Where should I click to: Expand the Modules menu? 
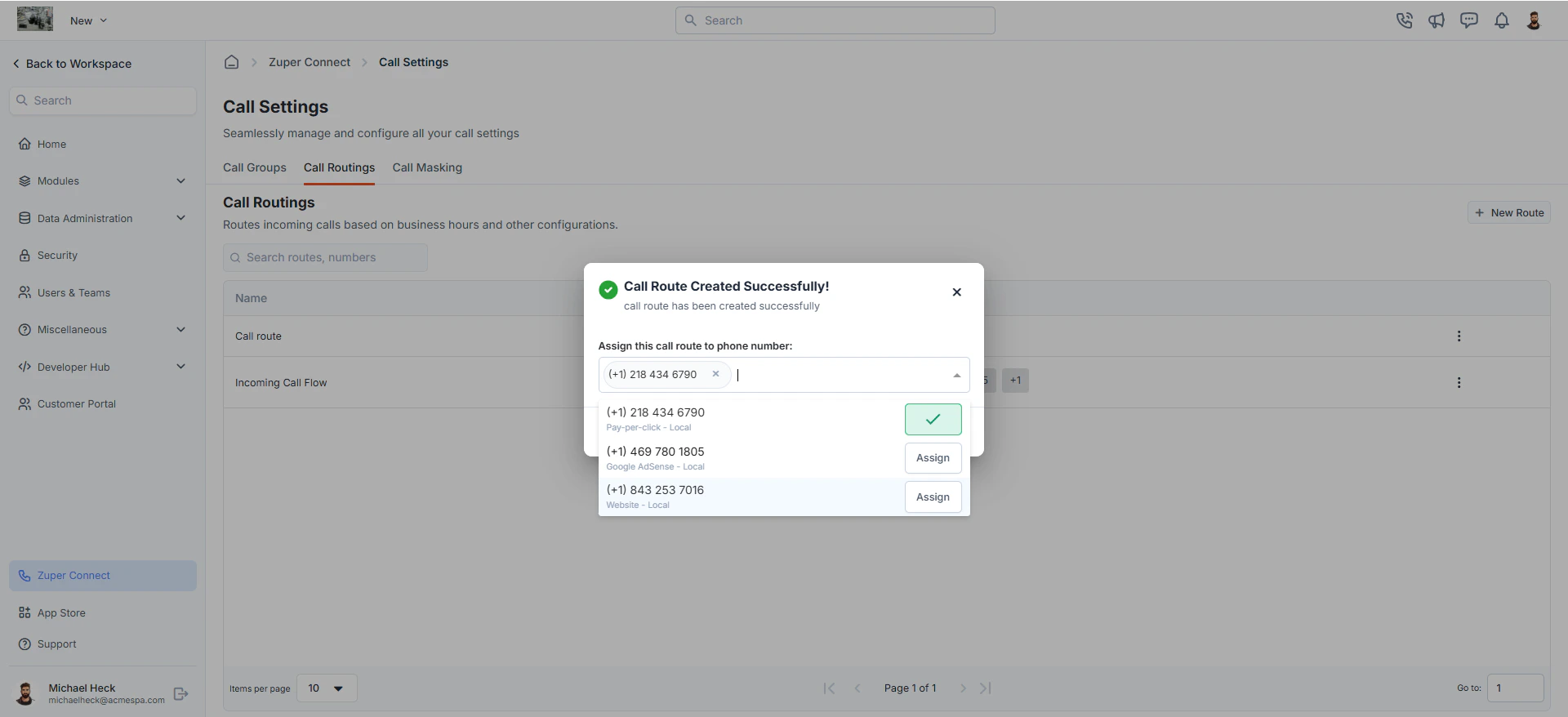pos(102,180)
